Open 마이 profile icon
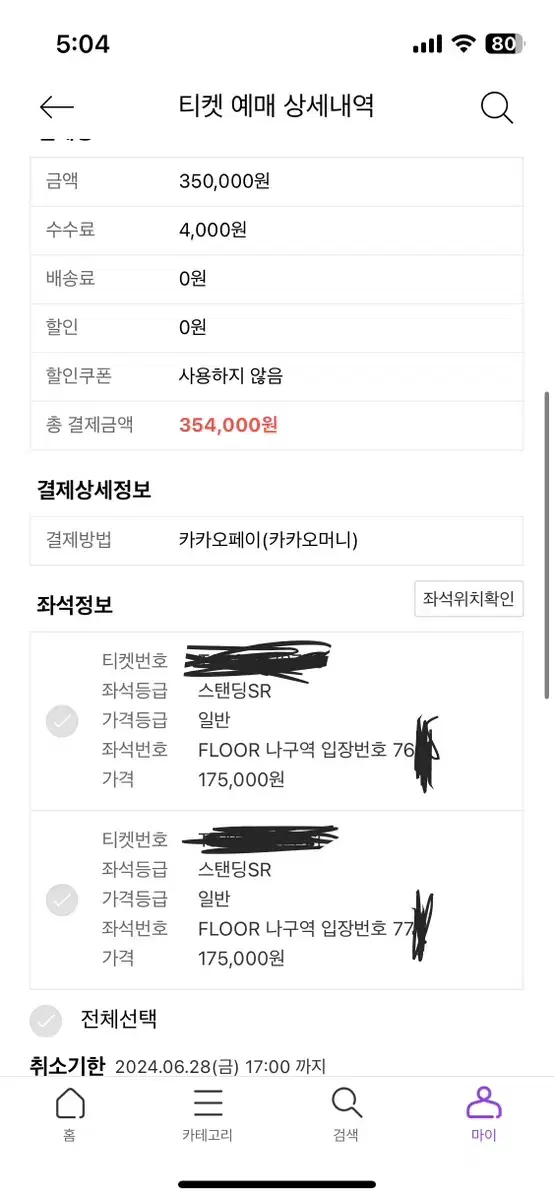Screen dimensions: 554x1200 [484, 1103]
